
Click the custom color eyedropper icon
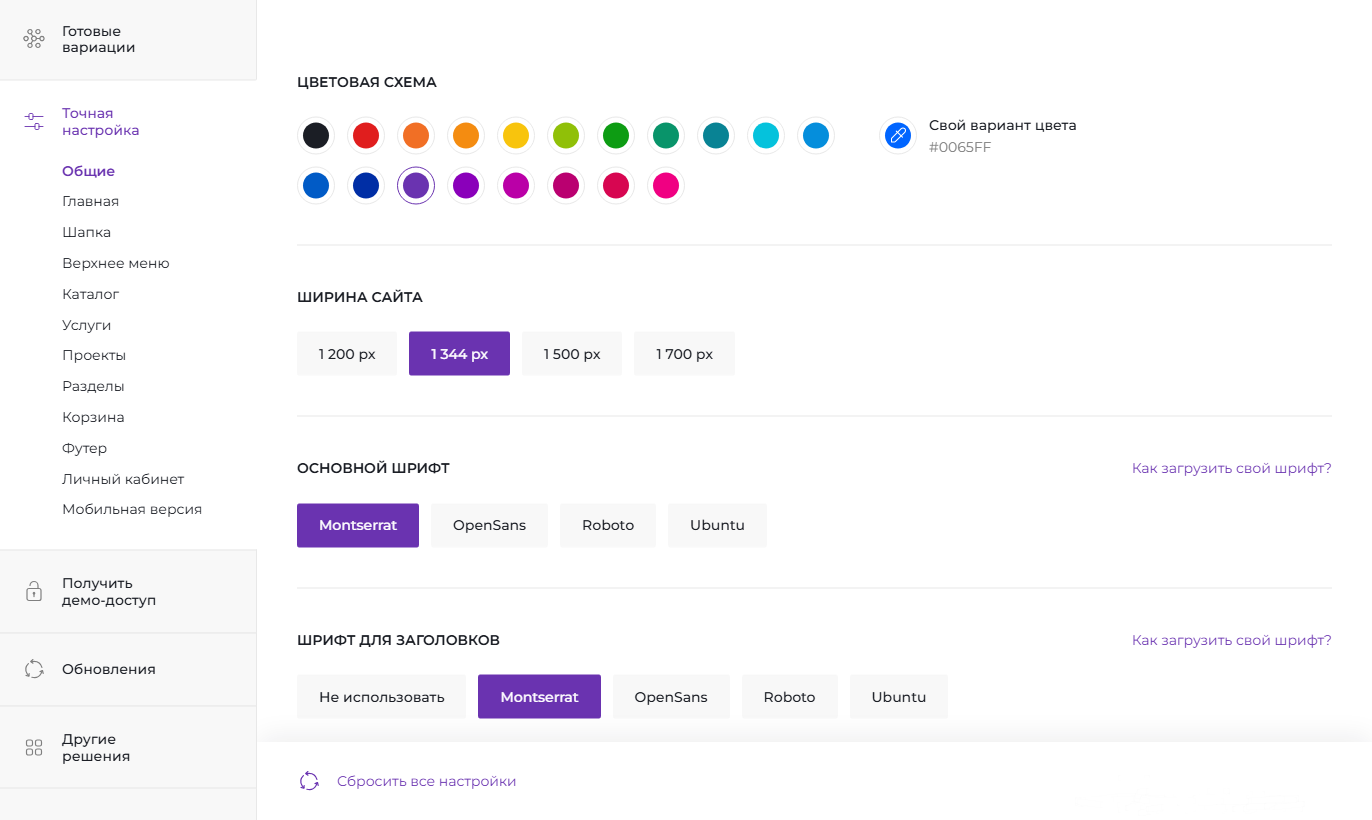(897, 135)
